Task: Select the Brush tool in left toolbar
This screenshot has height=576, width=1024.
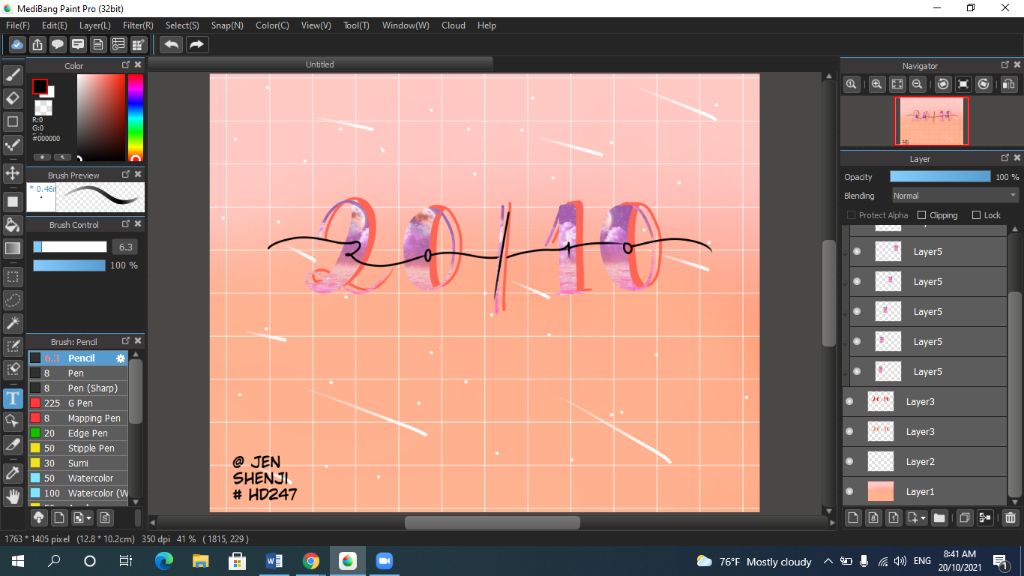Action: tap(12, 74)
